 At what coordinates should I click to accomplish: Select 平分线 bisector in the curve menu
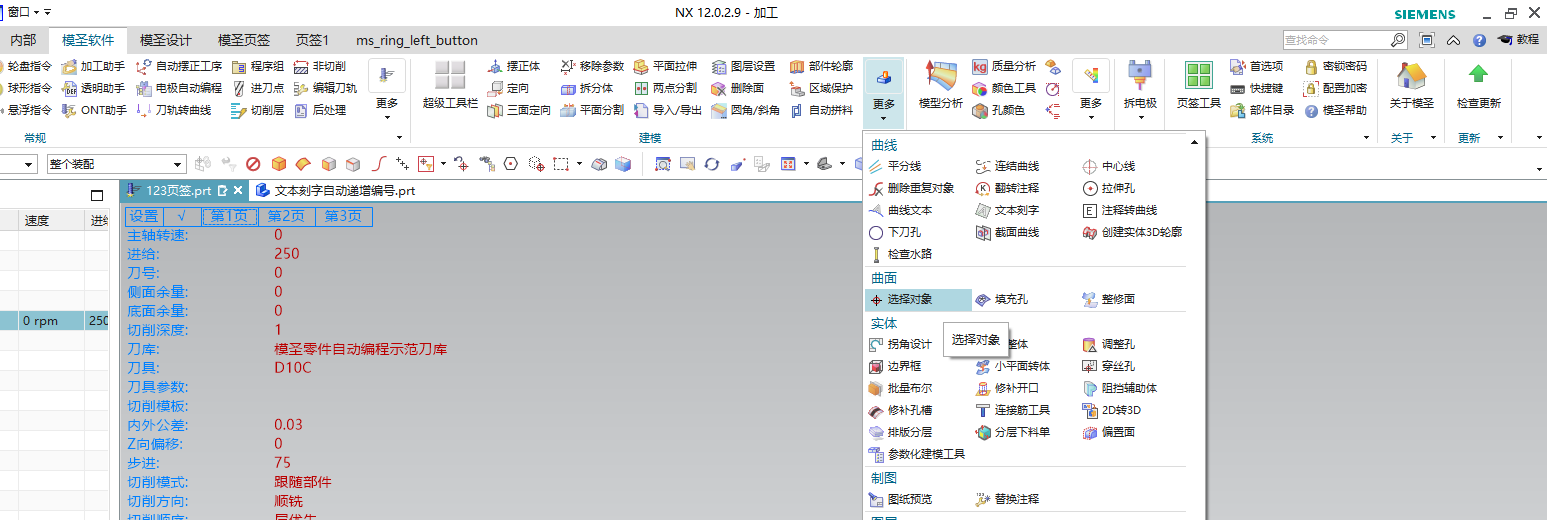click(895, 166)
